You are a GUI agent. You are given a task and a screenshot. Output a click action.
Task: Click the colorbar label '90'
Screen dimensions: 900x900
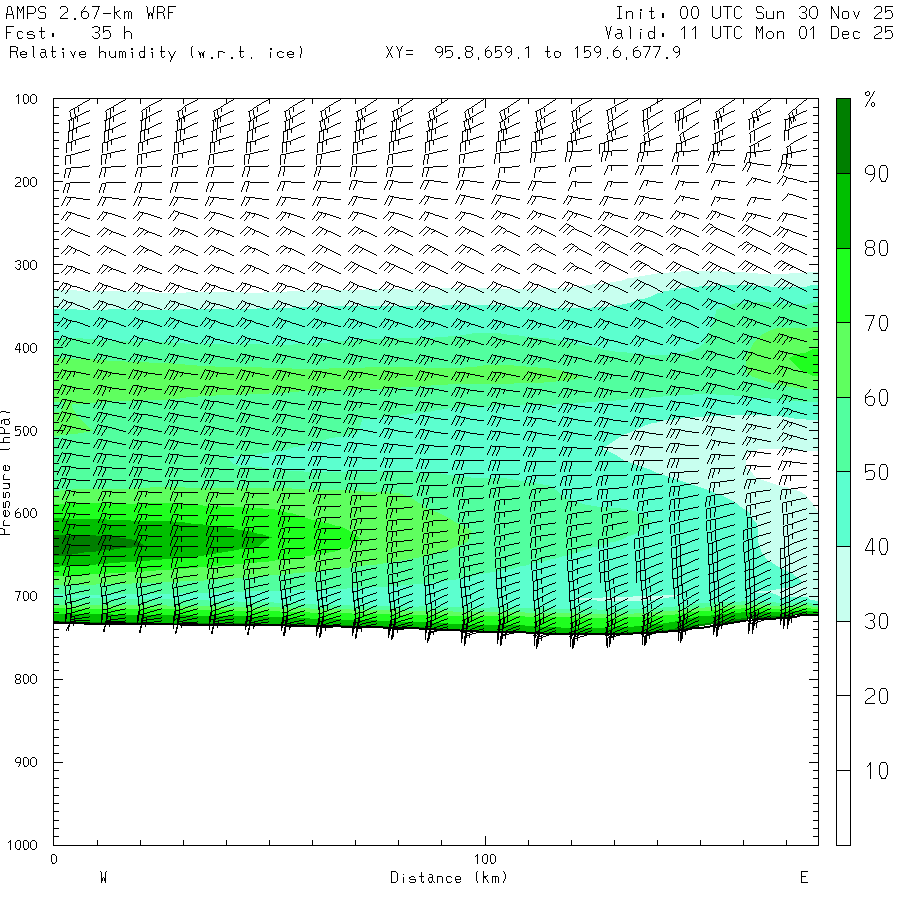(876, 174)
